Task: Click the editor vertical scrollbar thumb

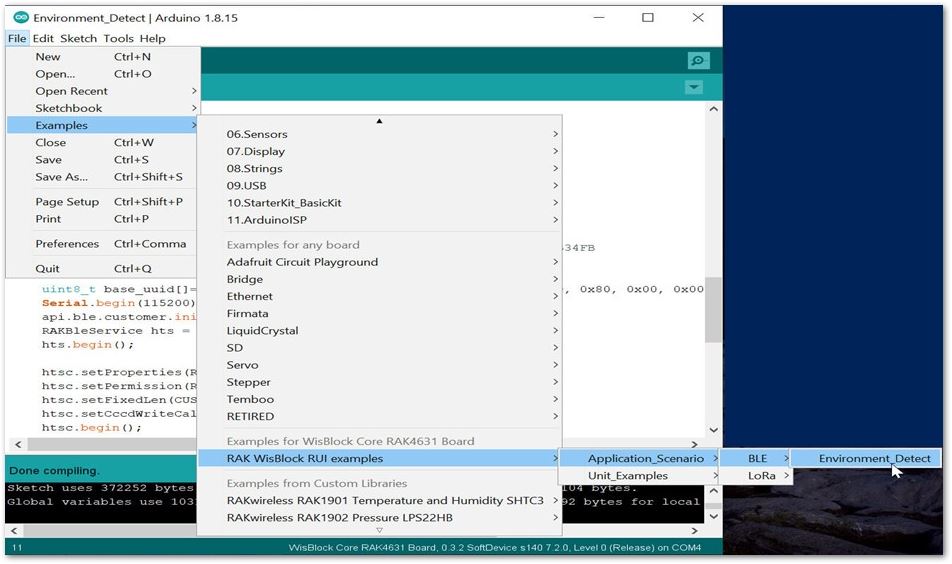Action: coord(714,310)
